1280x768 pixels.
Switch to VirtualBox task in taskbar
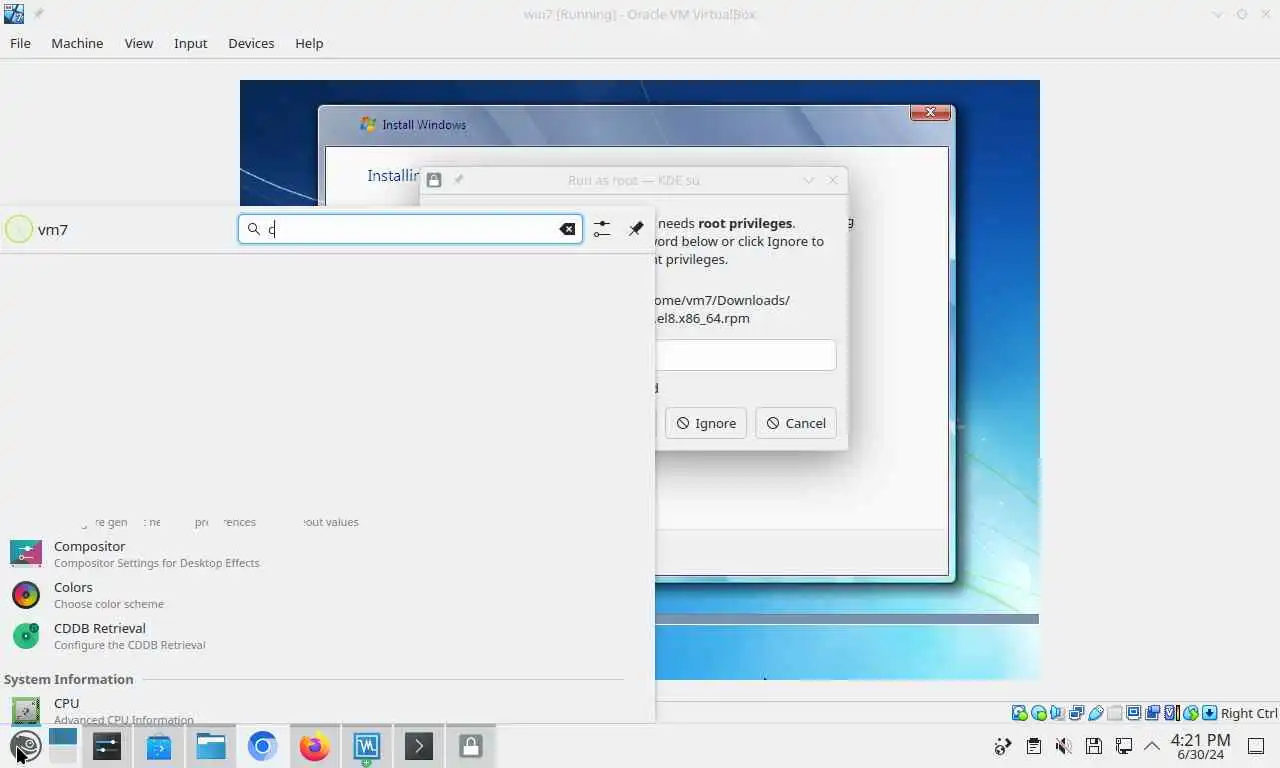pos(367,746)
